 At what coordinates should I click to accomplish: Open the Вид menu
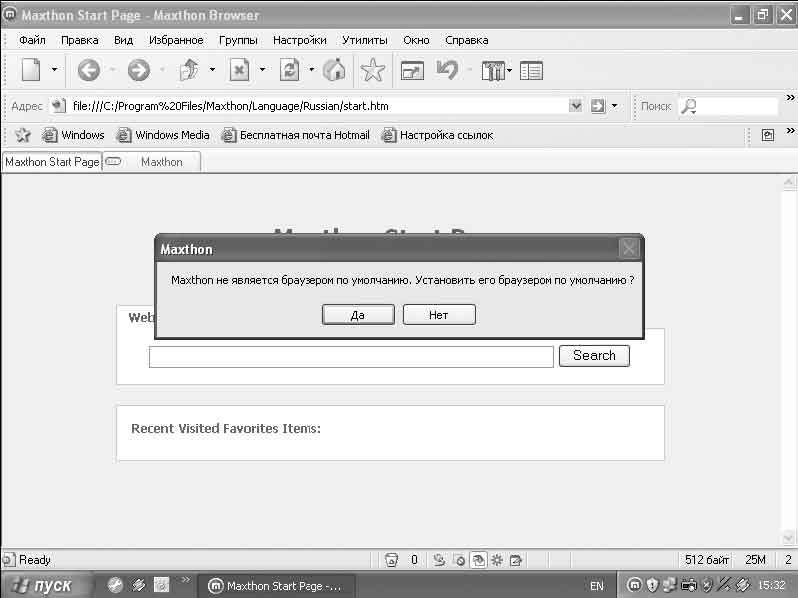click(x=123, y=40)
